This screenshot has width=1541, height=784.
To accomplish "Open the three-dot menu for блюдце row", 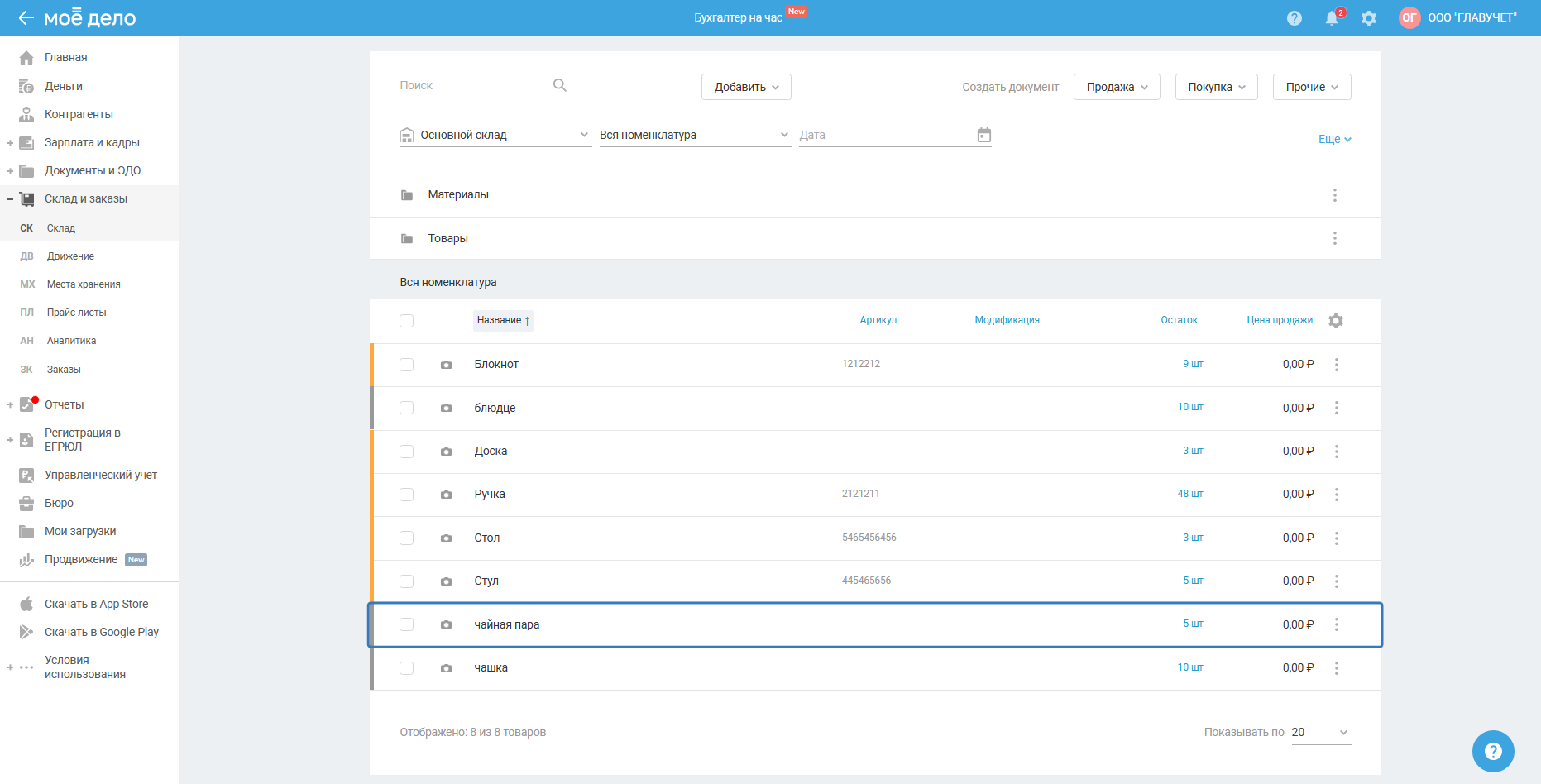I will point(1337,408).
